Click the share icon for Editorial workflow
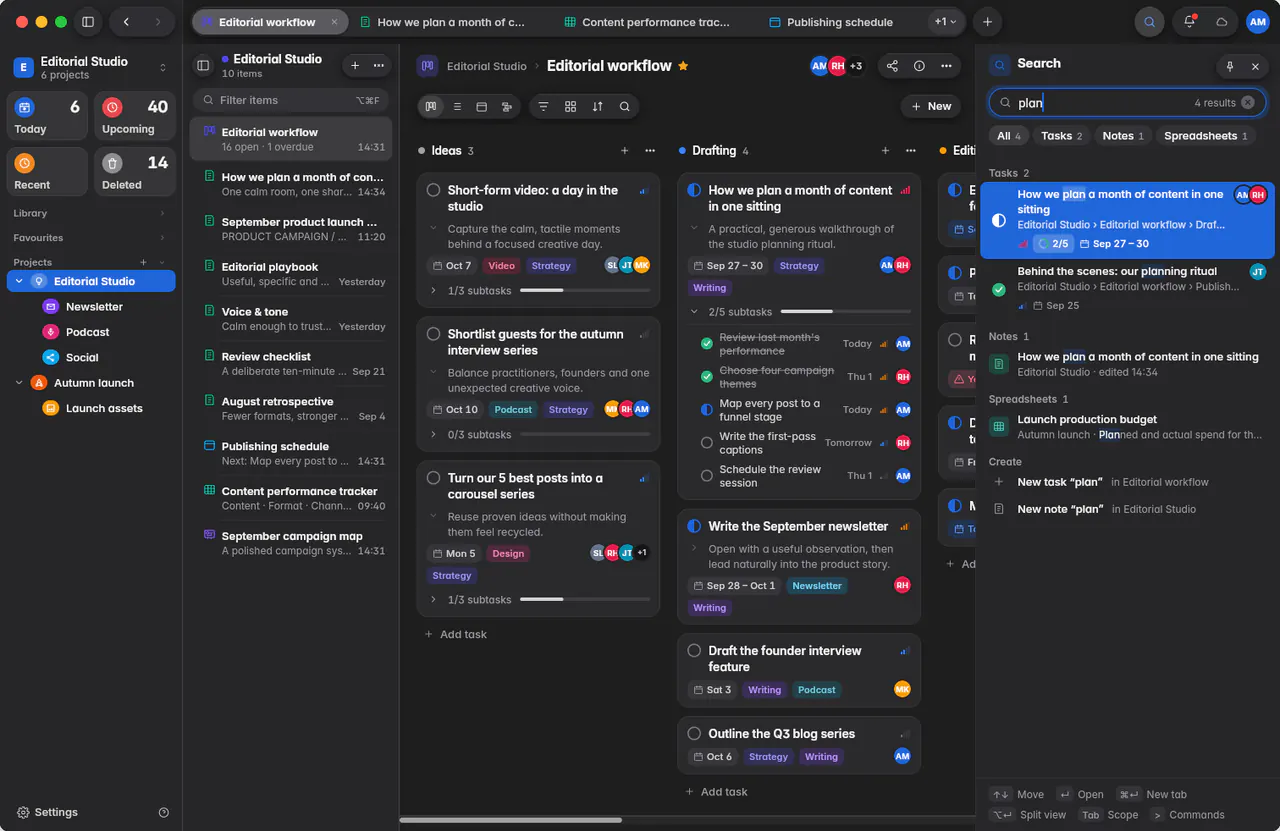1280x831 pixels. click(x=892, y=66)
